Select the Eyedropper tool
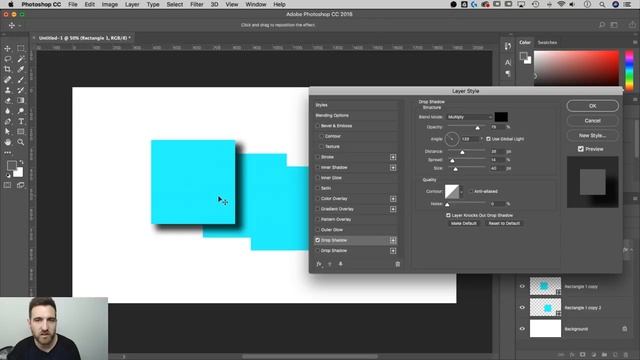 pyautogui.click(x=20, y=69)
